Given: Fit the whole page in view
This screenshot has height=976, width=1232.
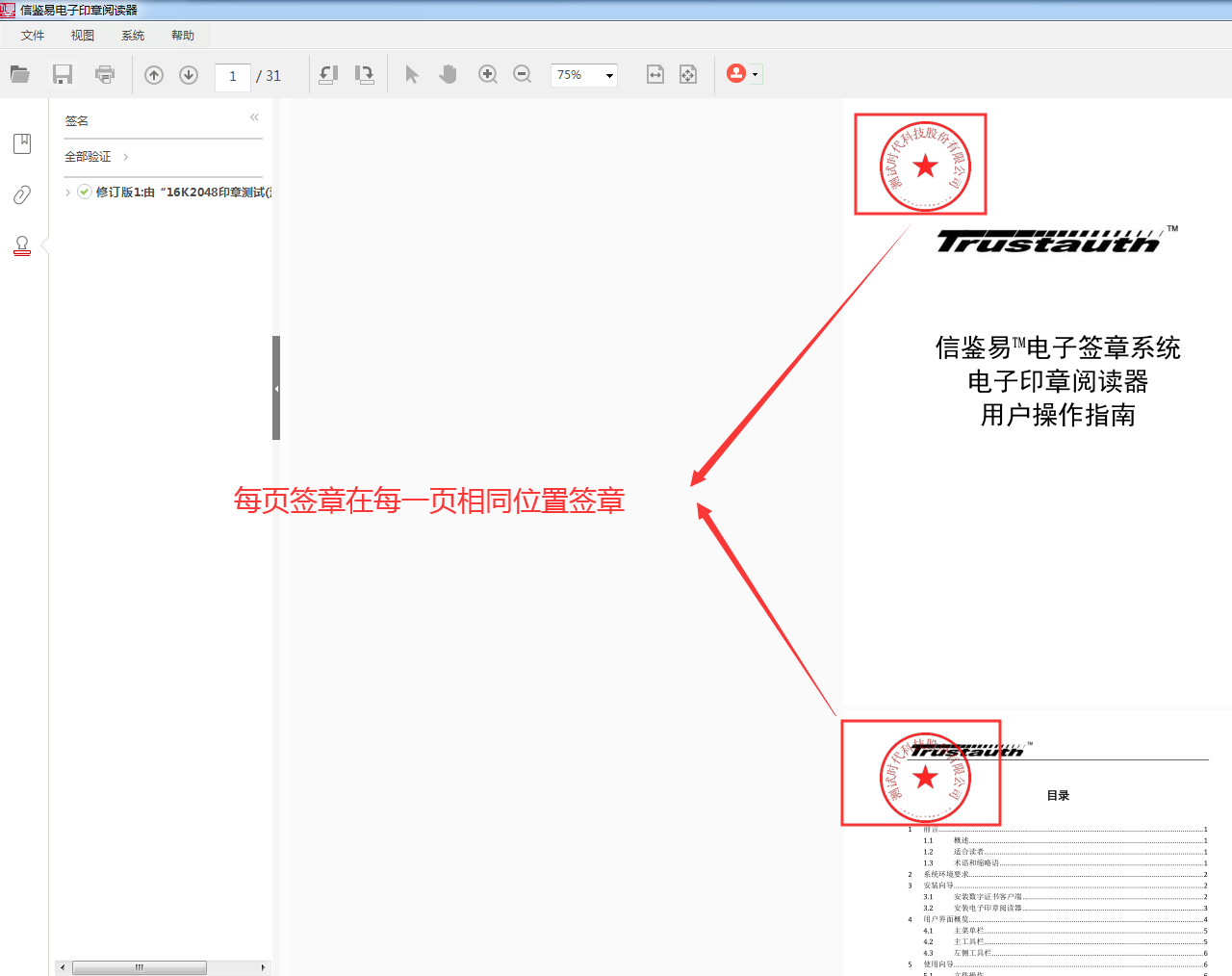Looking at the screenshot, I should [x=688, y=74].
